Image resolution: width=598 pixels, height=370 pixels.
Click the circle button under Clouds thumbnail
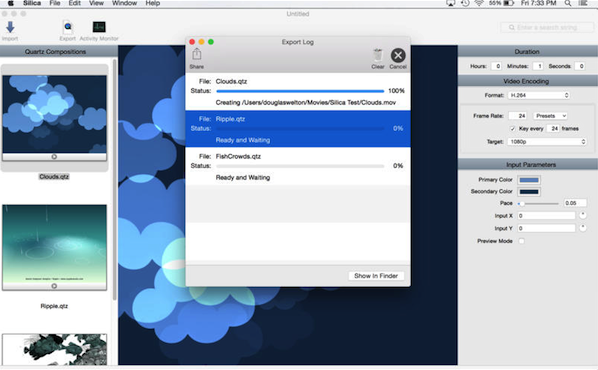tap(54, 157)
